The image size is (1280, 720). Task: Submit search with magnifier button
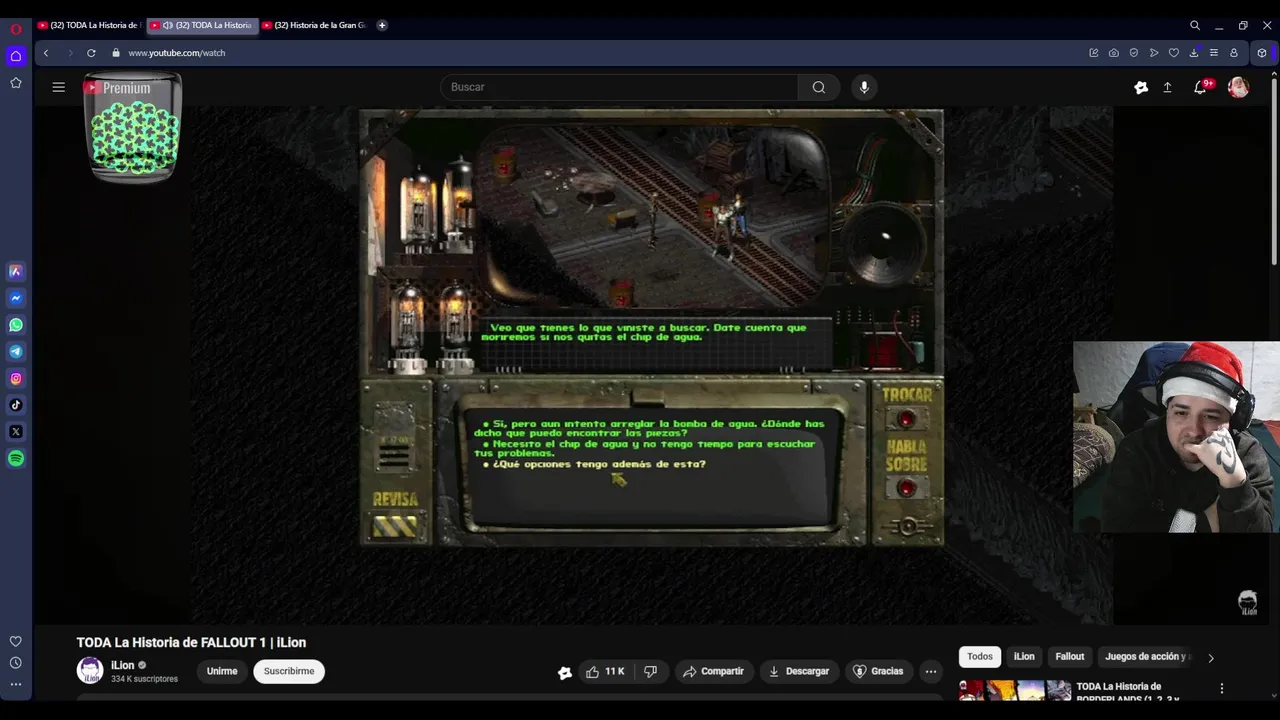pos(819,87)
